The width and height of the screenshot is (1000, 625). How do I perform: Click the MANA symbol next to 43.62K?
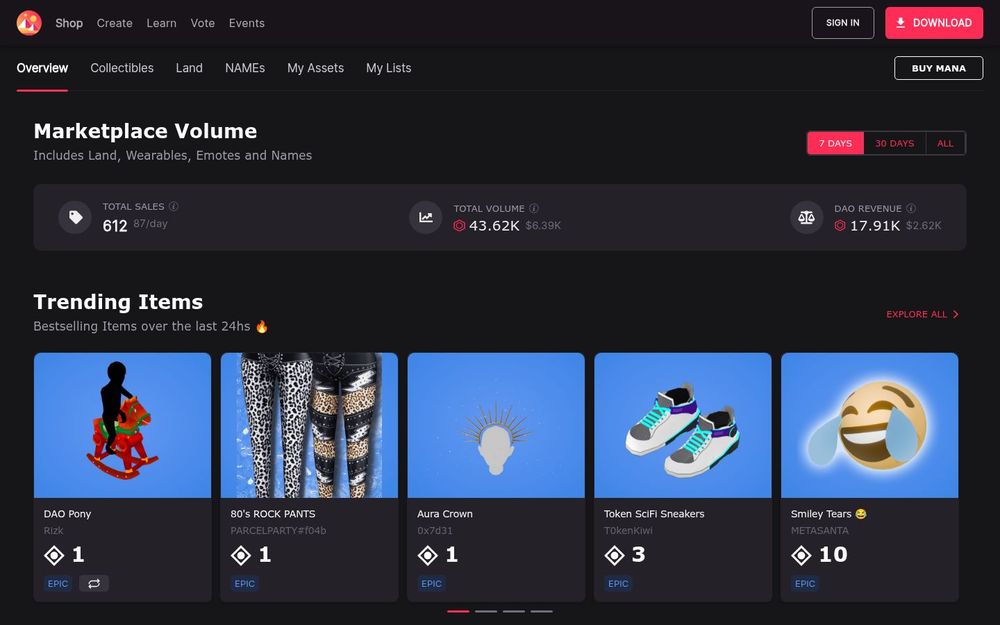(x=459, y=226)
